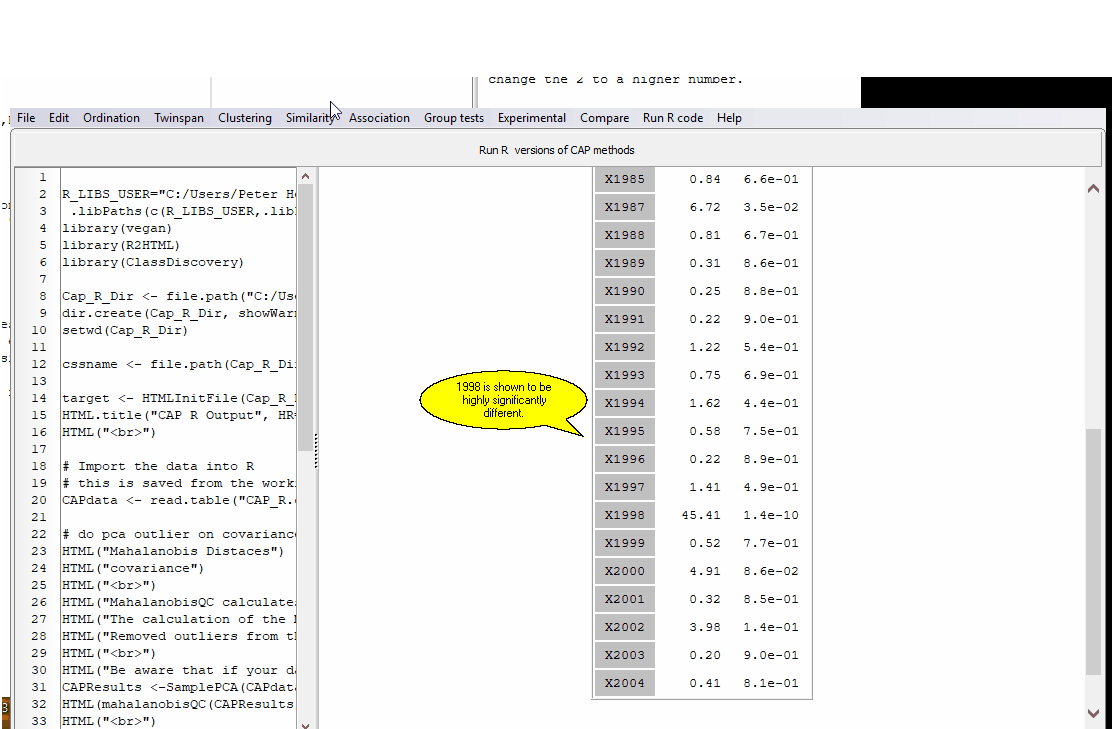Open the Ordination menu
This screenshot has width=1112, height=729.
(x=111, y=118)
